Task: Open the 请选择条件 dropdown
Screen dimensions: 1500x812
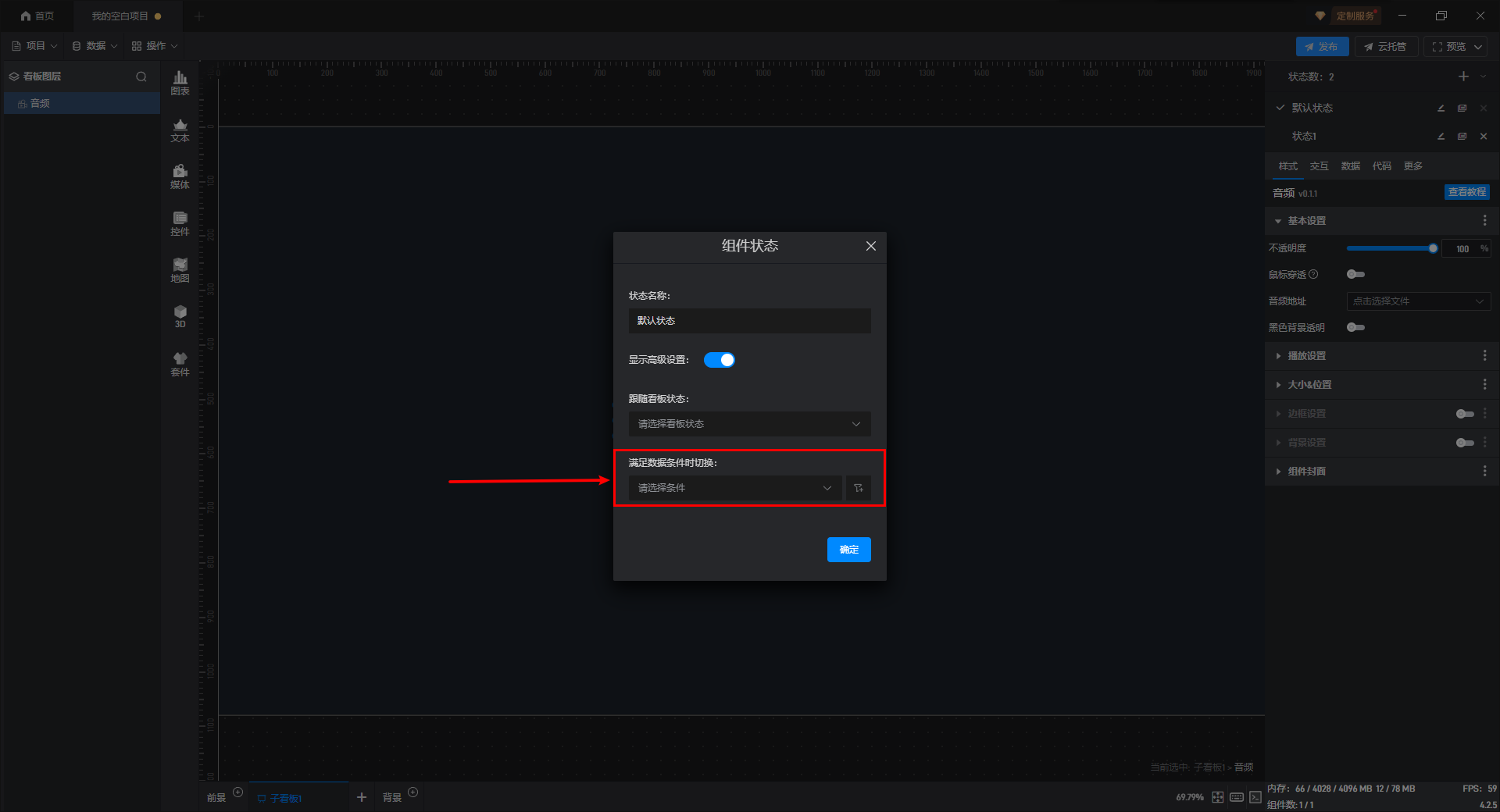Action: coord(735,488)
